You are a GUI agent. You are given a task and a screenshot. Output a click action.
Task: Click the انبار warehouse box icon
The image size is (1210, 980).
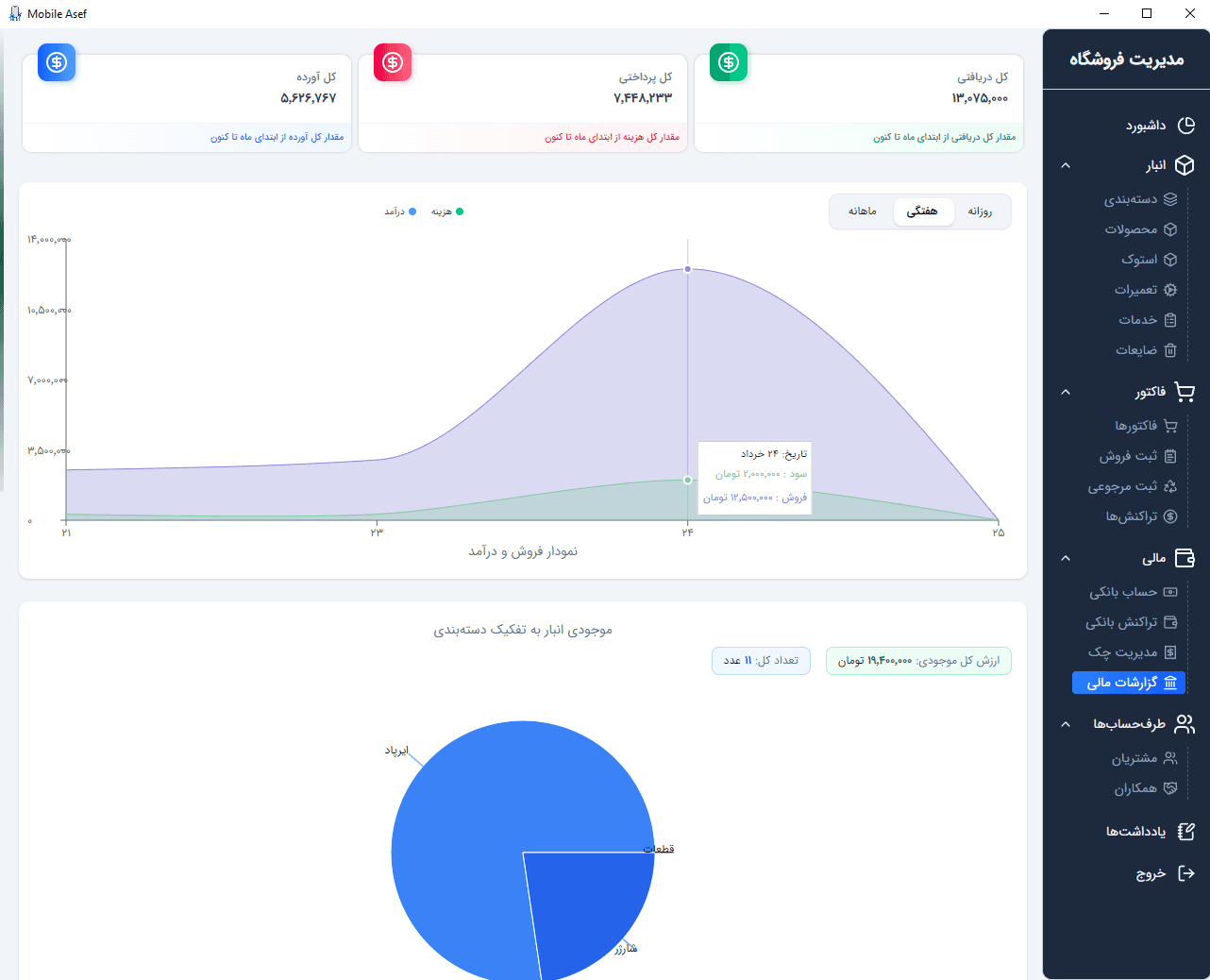point(1185,165)
